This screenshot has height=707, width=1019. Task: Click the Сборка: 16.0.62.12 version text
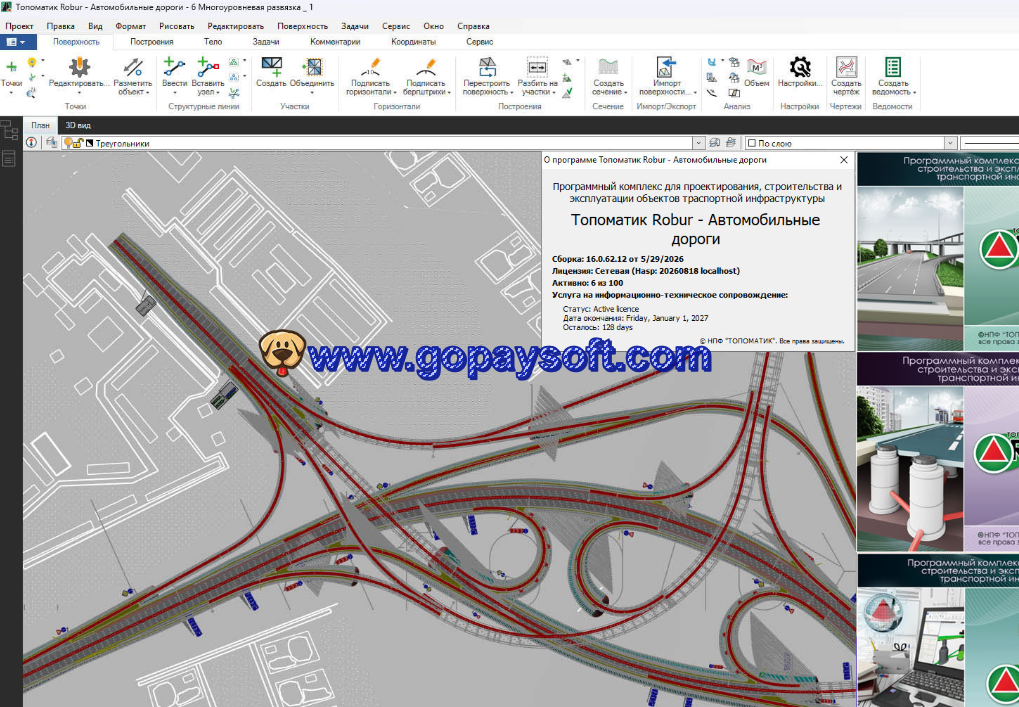coord(617,259)
